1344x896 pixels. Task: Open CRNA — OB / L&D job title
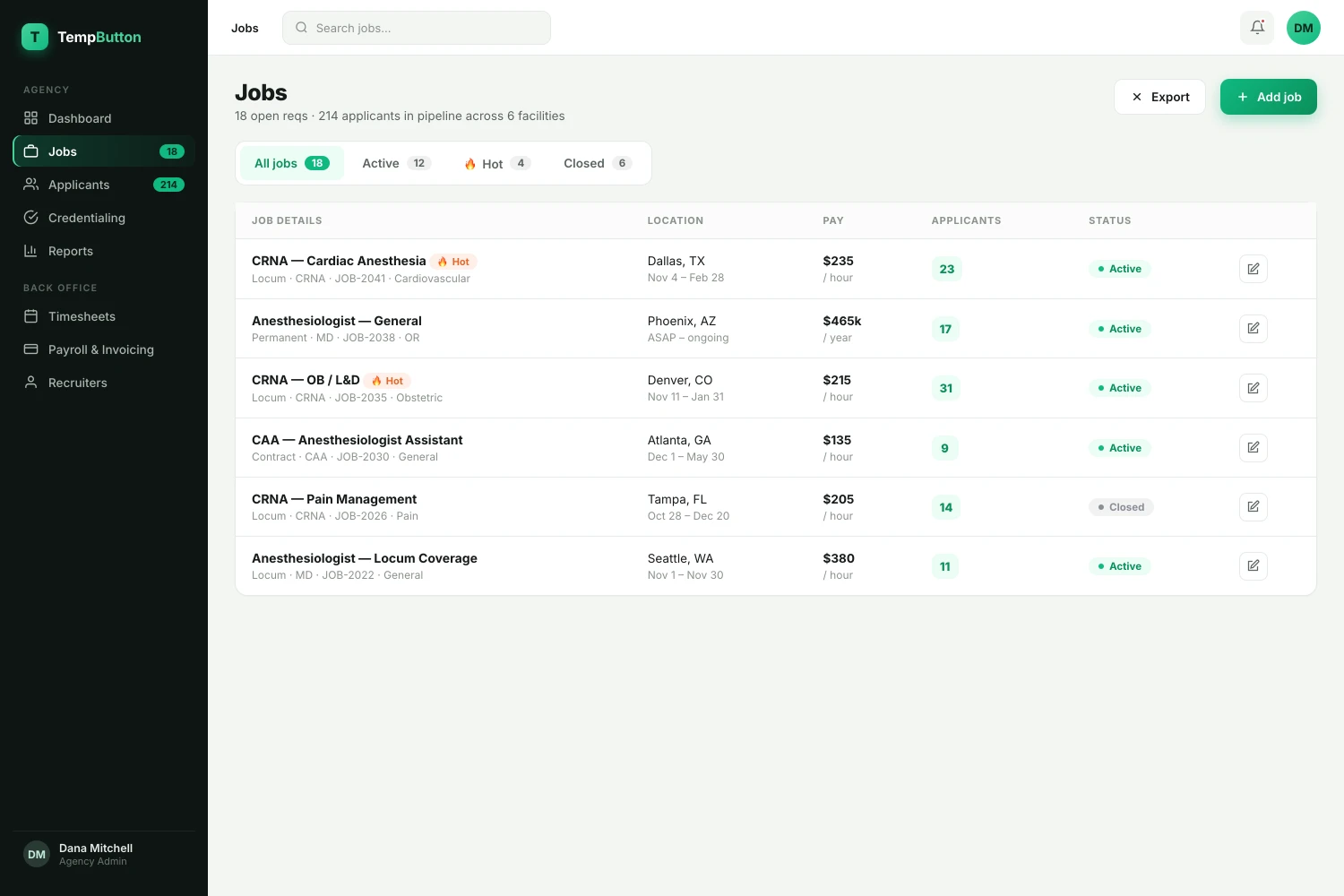coord(306,380)
